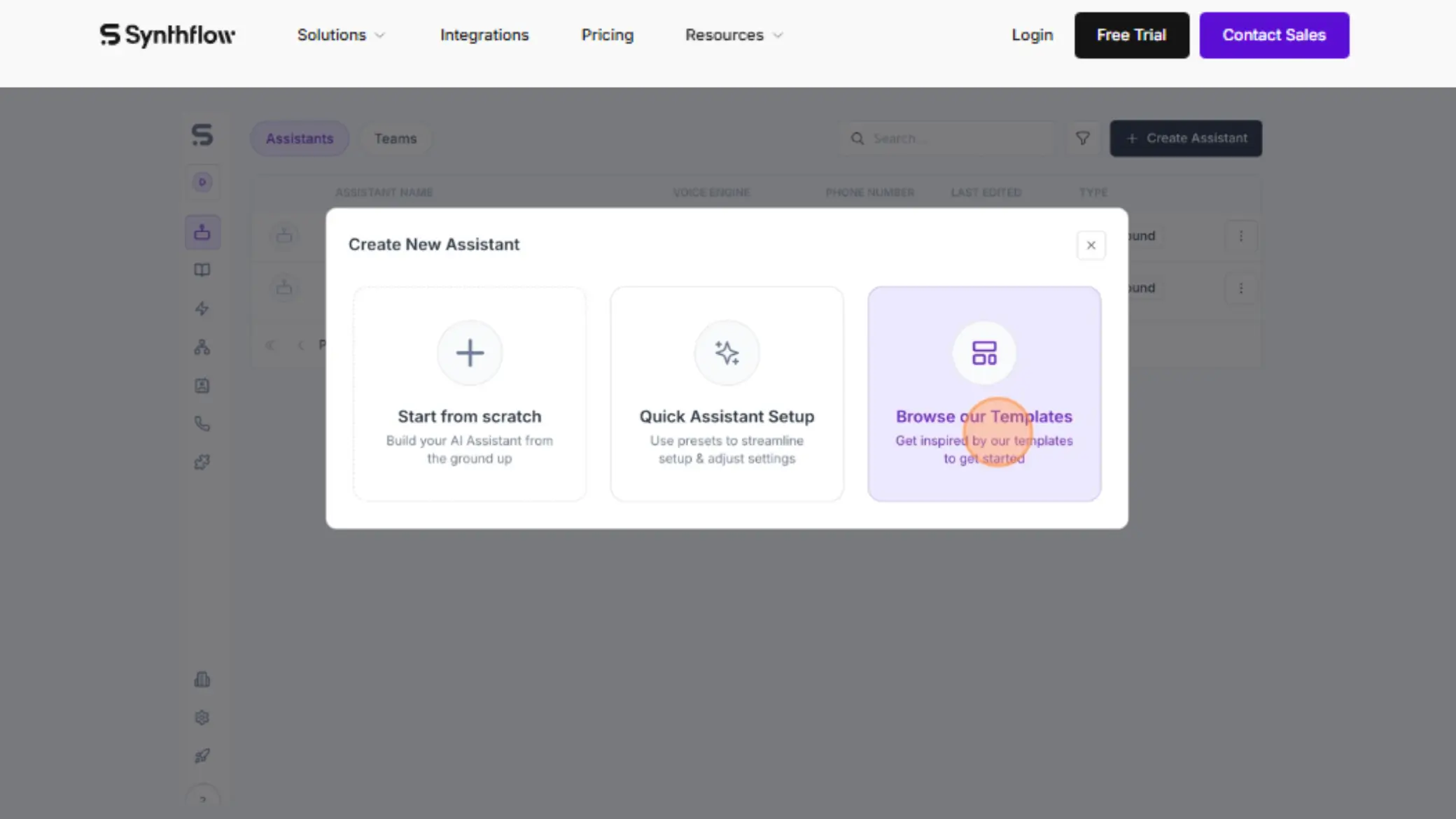Switch to the Teams tab
The image size is (1456, 819).
click(395, 138)
